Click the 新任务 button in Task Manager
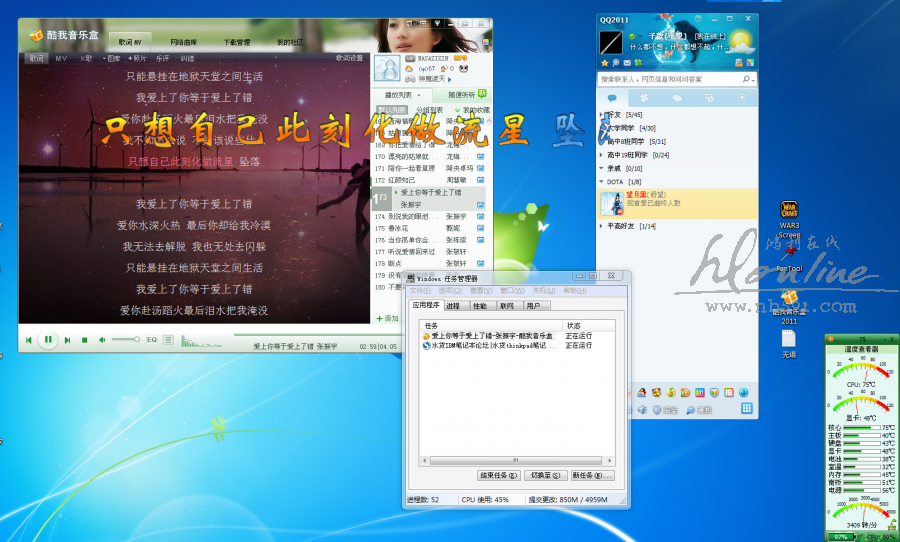Viewport: 900px width, 542px height. pyautogui.click(x=591, y=475)
